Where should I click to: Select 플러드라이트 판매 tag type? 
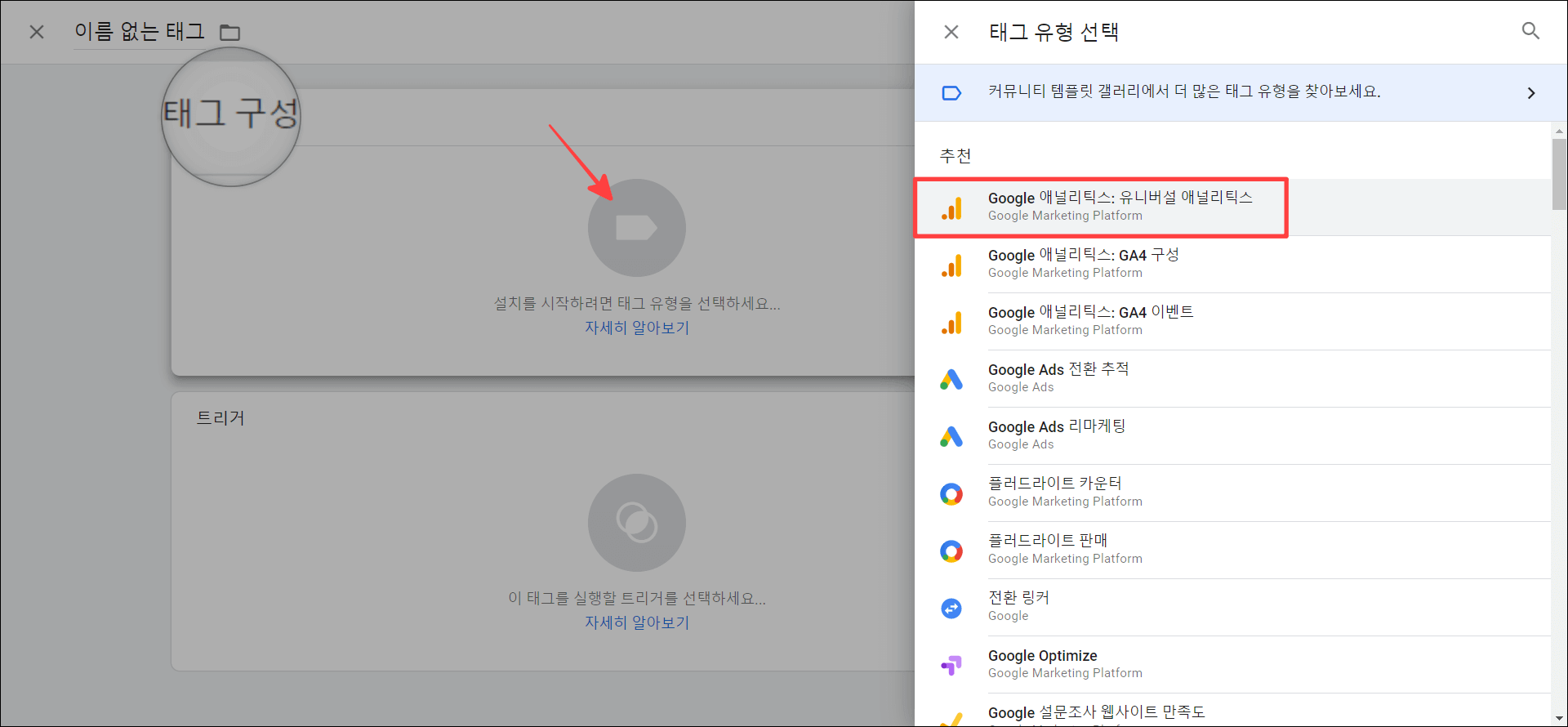point(1232,551)
